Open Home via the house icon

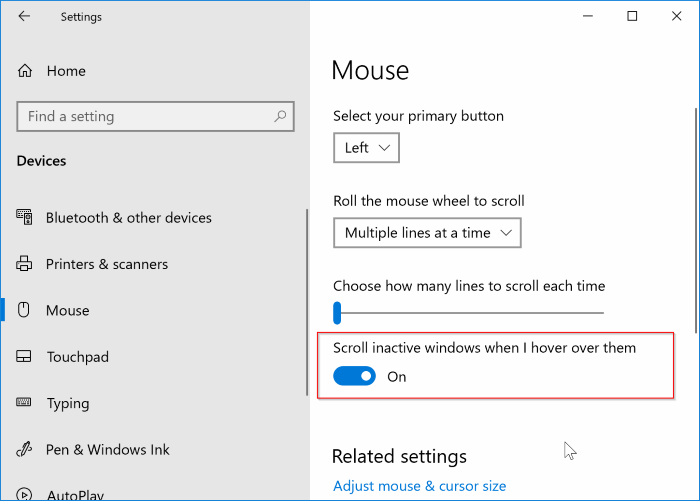click(25, 71)
